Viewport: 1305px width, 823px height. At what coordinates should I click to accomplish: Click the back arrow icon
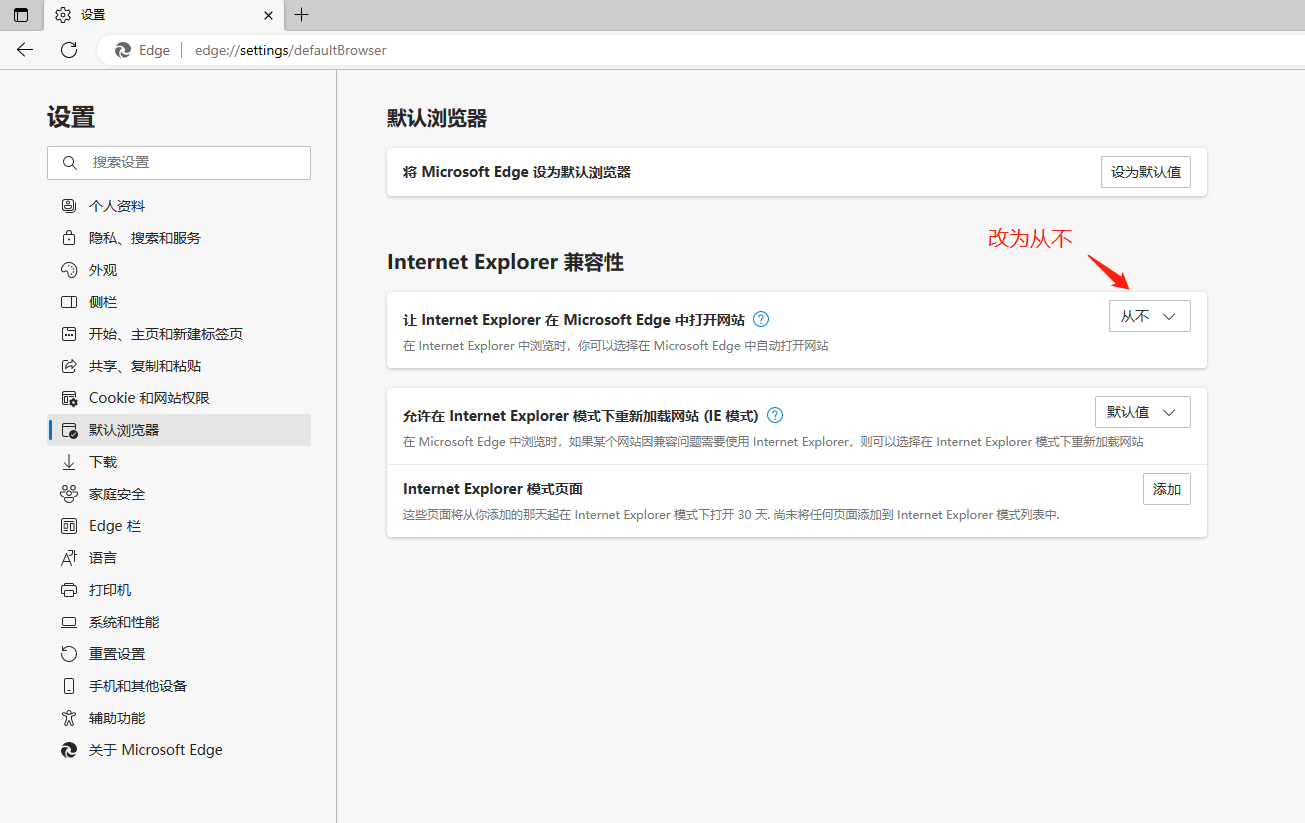pyautogui.click(x=25, y=50)
